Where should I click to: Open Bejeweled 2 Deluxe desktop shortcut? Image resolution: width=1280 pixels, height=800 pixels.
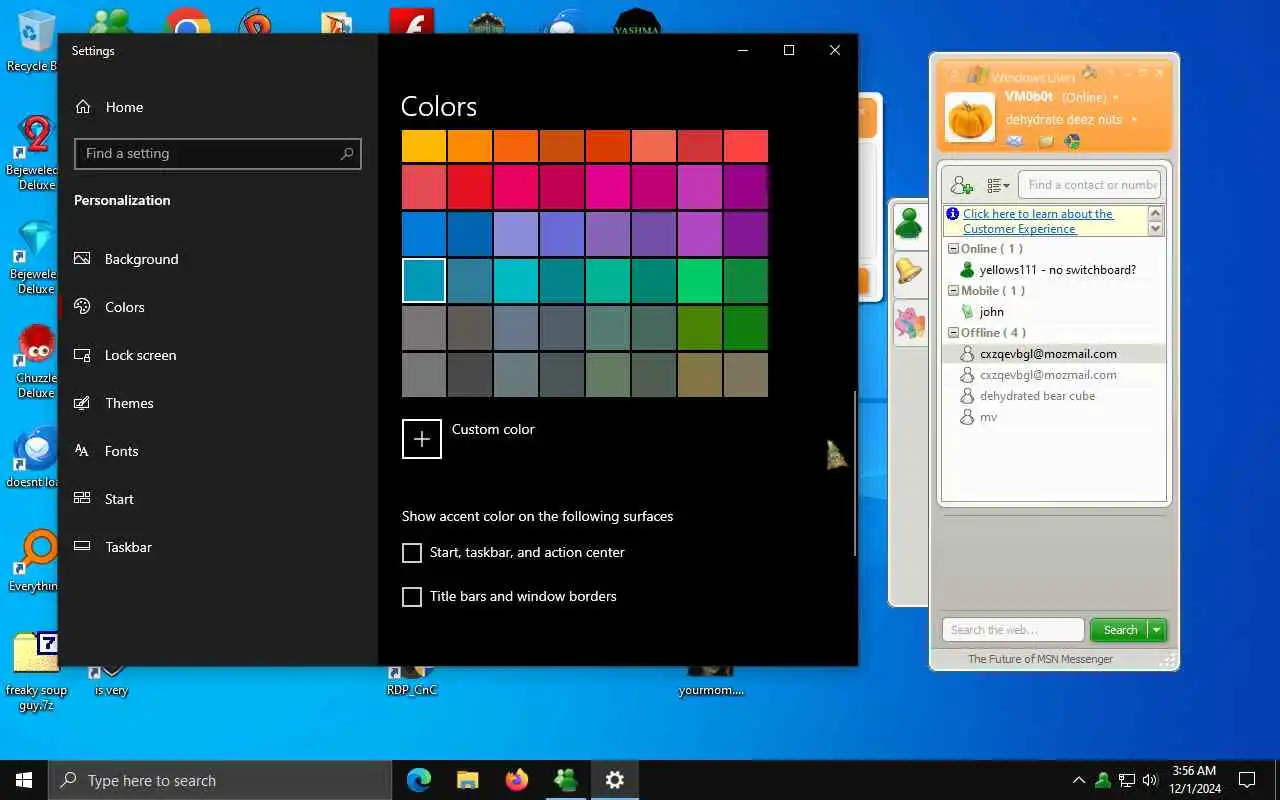click(35, 152)
